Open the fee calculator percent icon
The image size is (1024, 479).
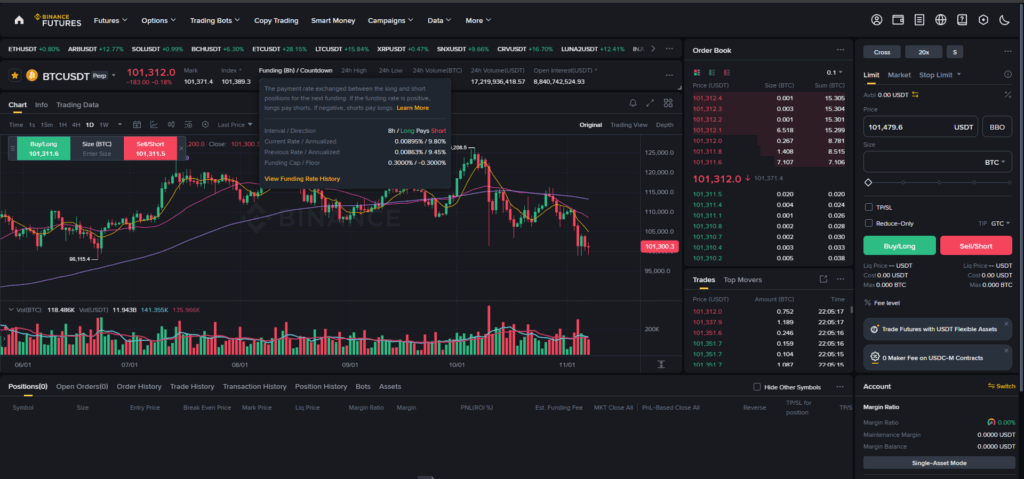pyautogui.click(x=866, y=303)
